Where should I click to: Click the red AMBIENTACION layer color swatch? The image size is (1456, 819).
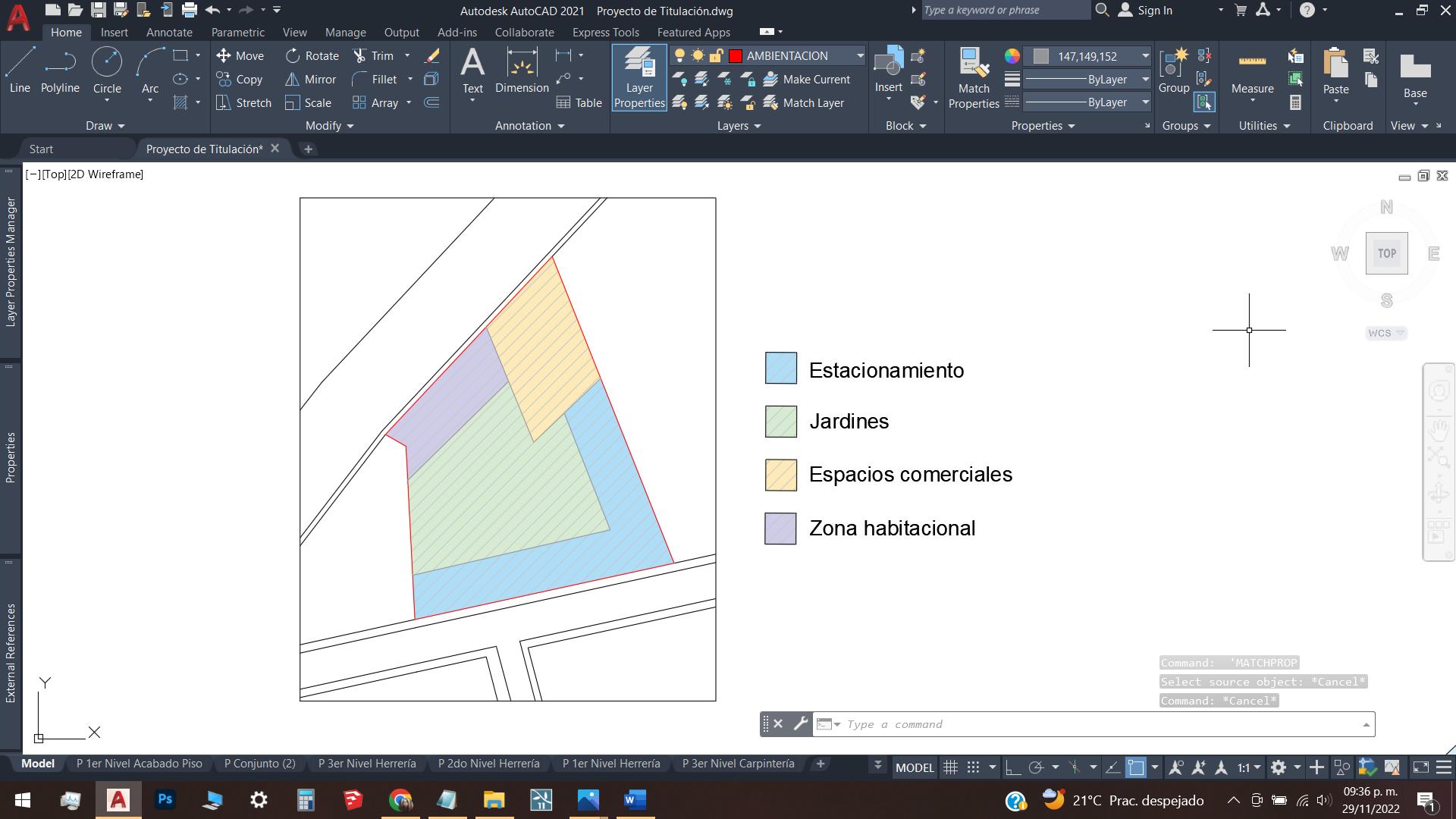pos(735,56)
